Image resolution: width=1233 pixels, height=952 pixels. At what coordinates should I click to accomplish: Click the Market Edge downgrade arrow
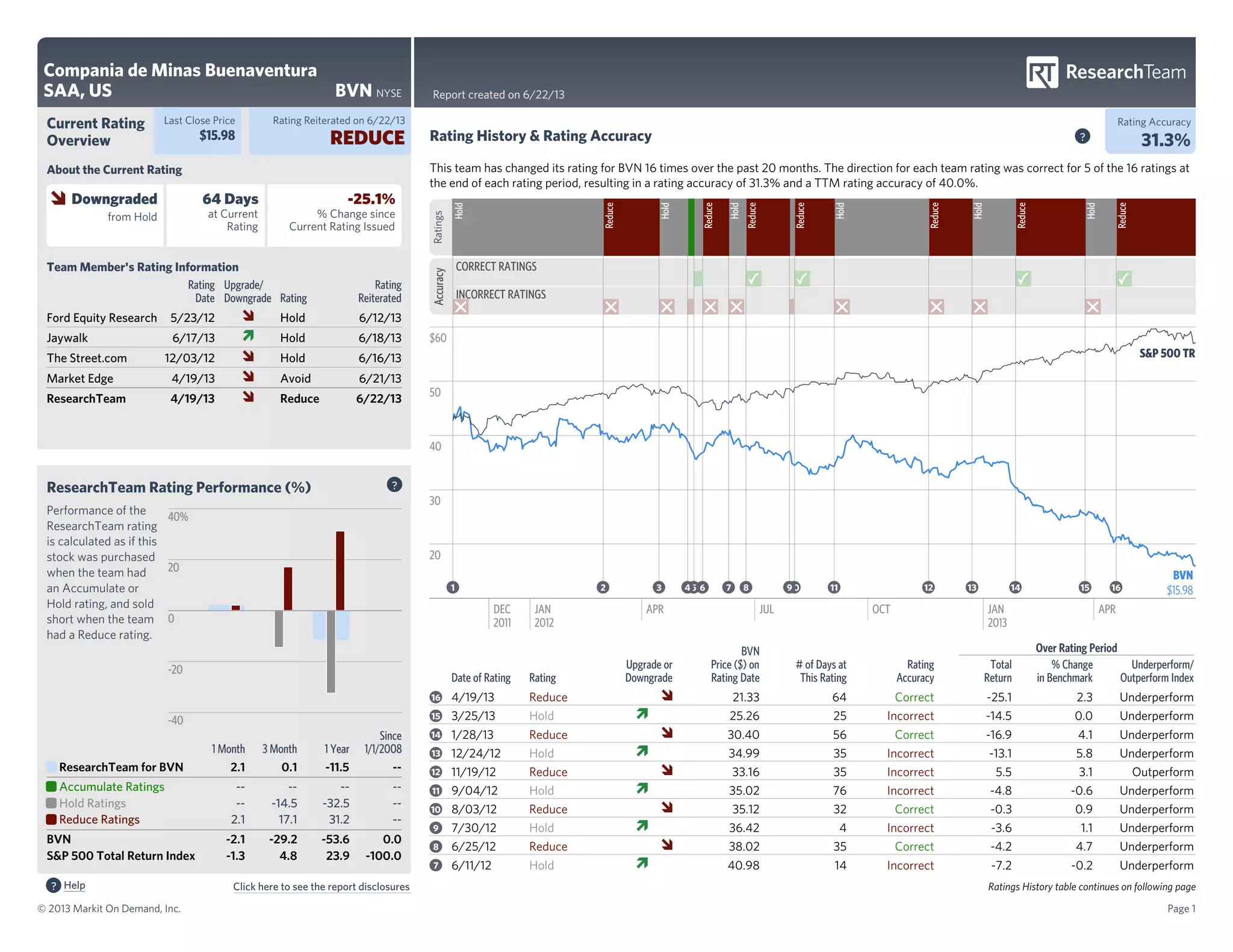point(248,377)
